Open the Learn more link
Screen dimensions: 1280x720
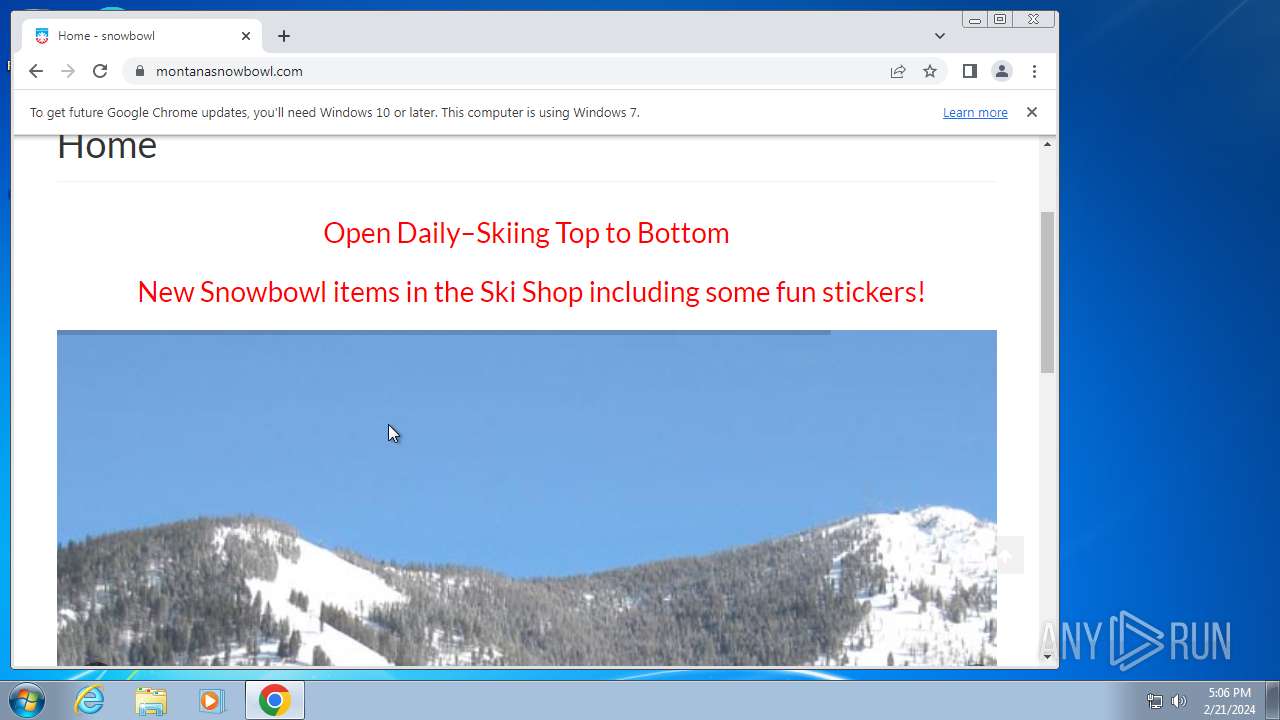pyautogui.click(x=975, y=113)
